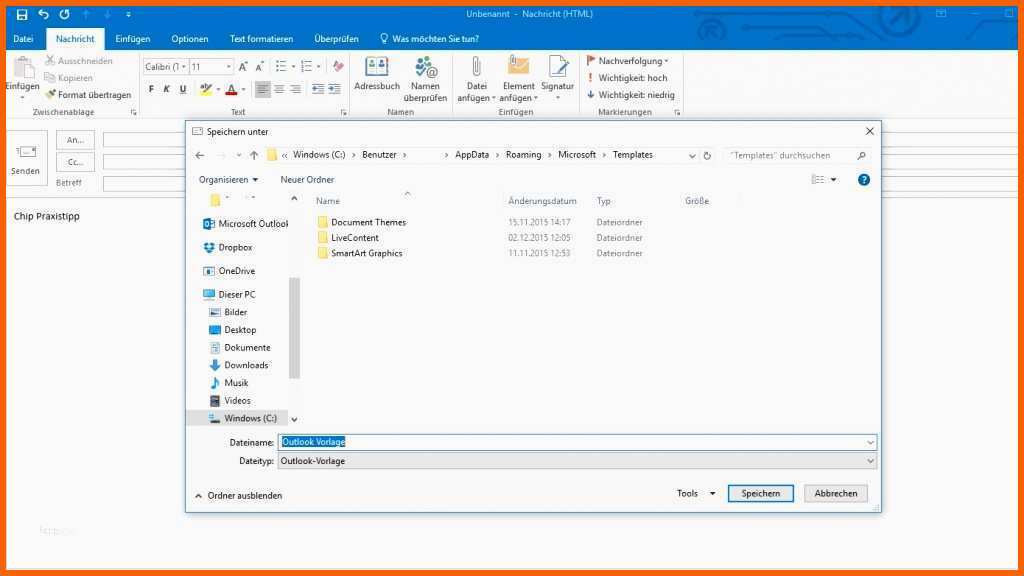Switch to the Überprüfen tab
This screenshot has width=1024, height=576.
336,39
